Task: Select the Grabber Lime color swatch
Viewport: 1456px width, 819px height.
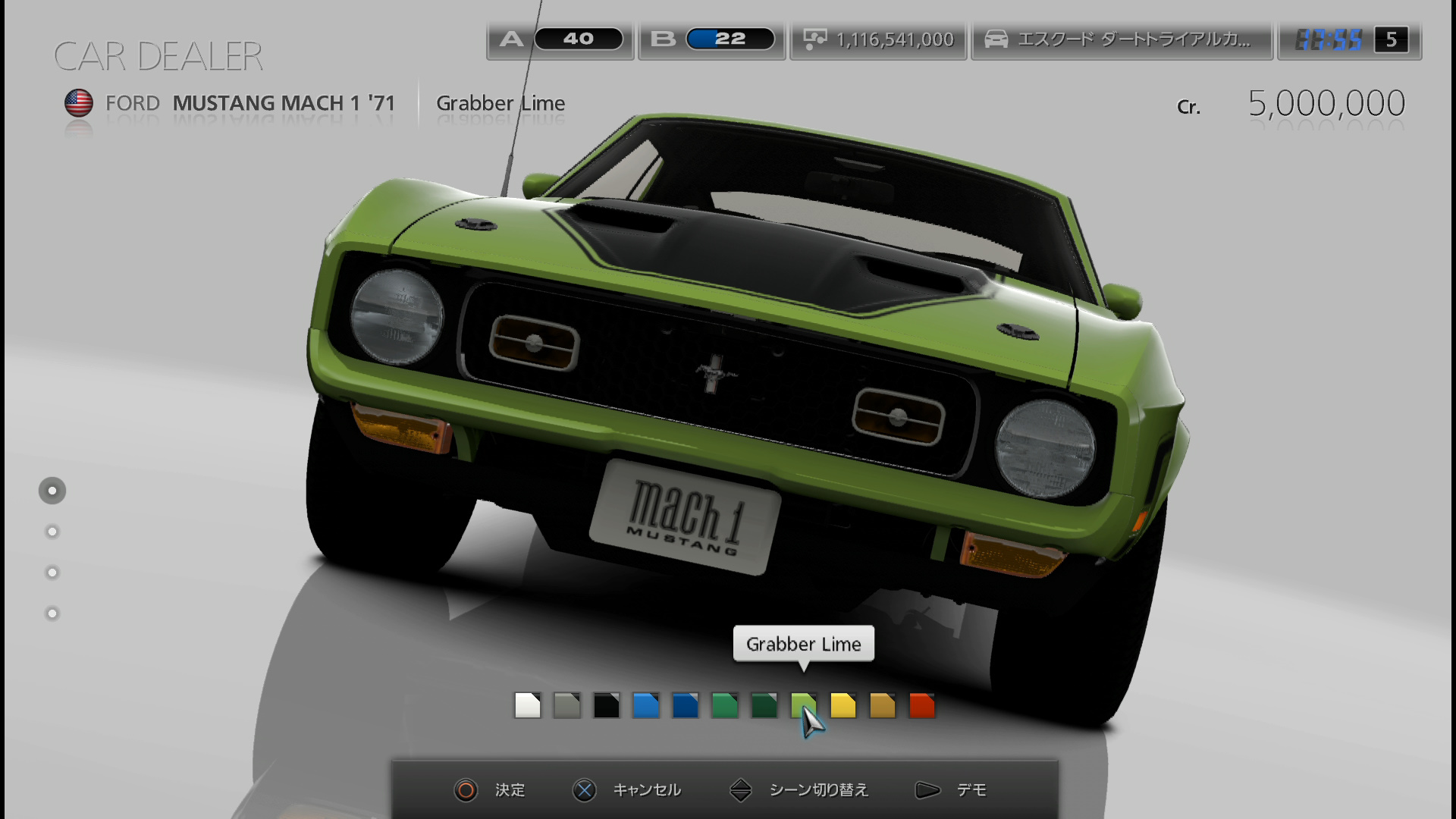Action: click(804, 705)
